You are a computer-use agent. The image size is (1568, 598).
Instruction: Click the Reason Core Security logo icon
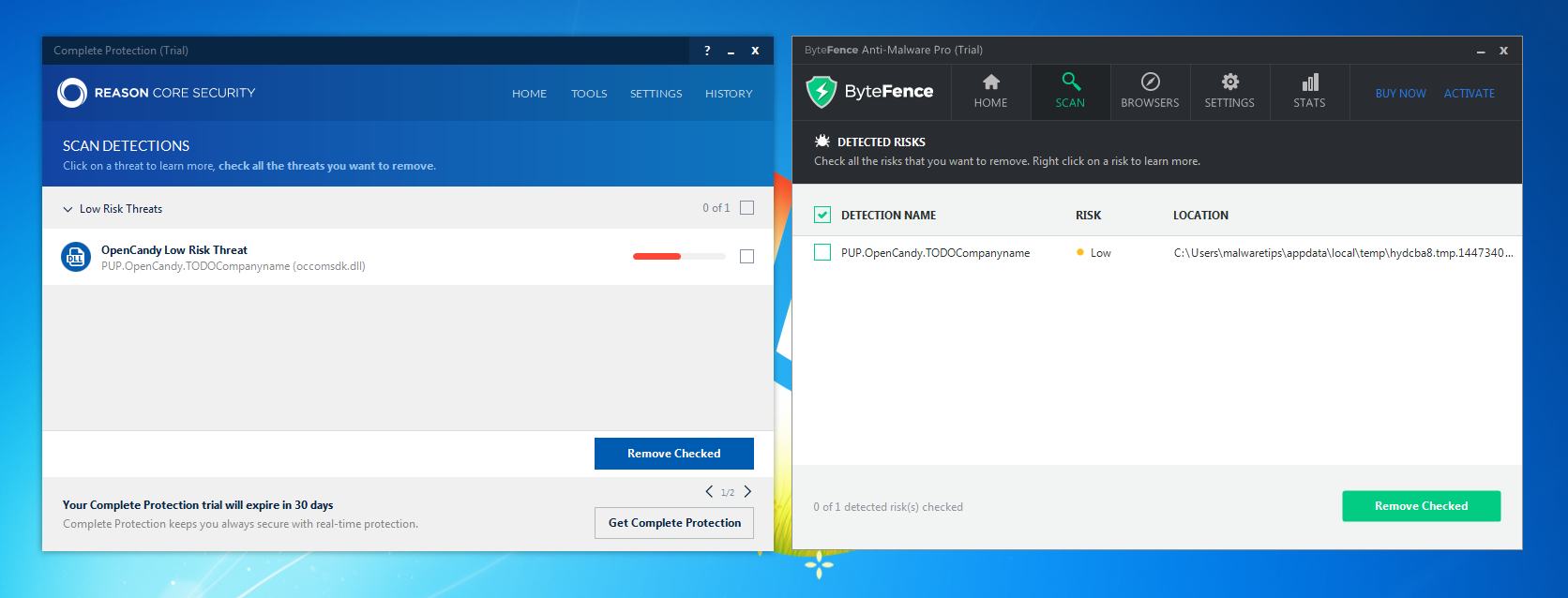pyautogui.click(x=72, y=93)
